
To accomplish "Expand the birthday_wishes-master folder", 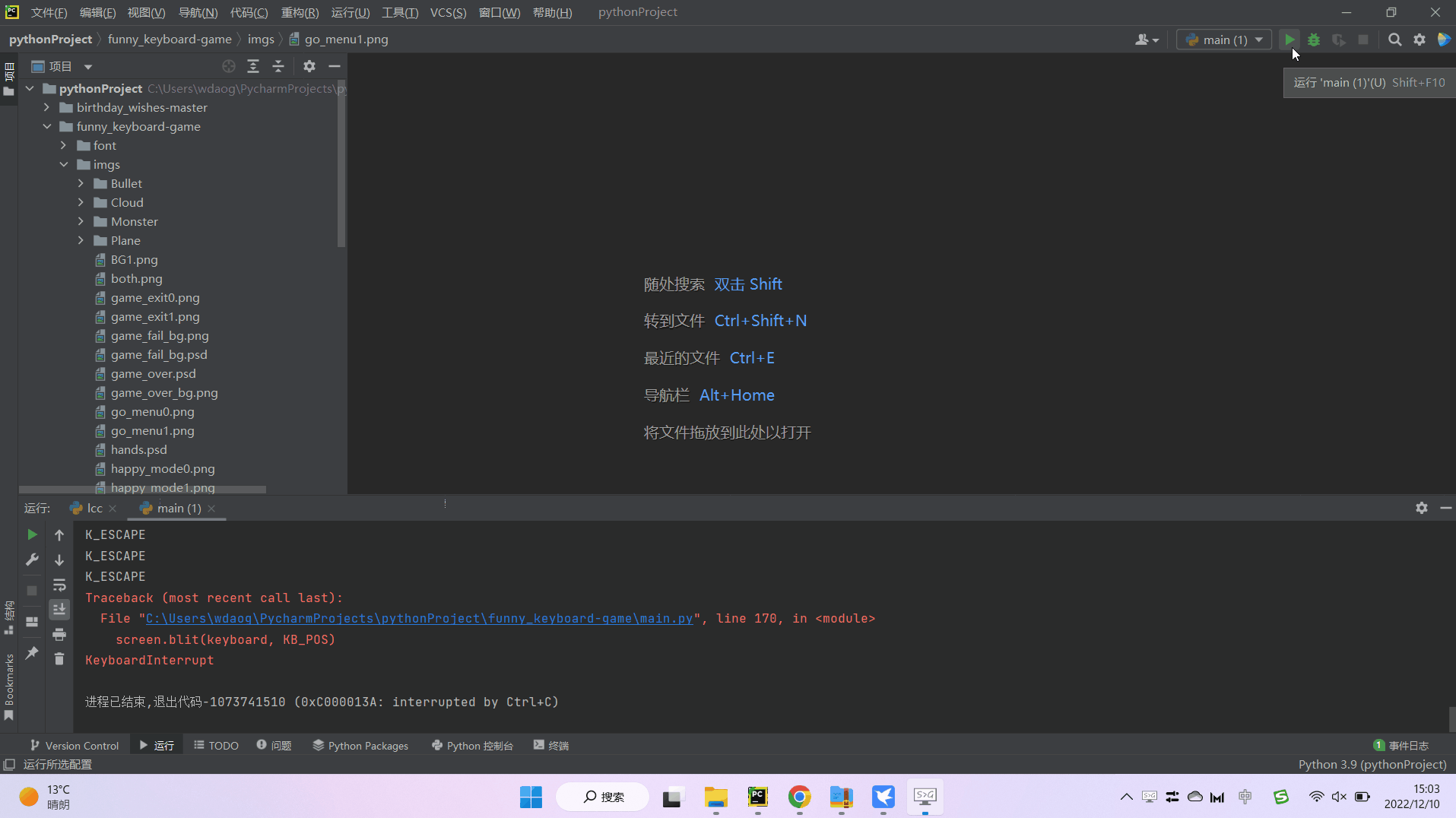I will [46, 107].
